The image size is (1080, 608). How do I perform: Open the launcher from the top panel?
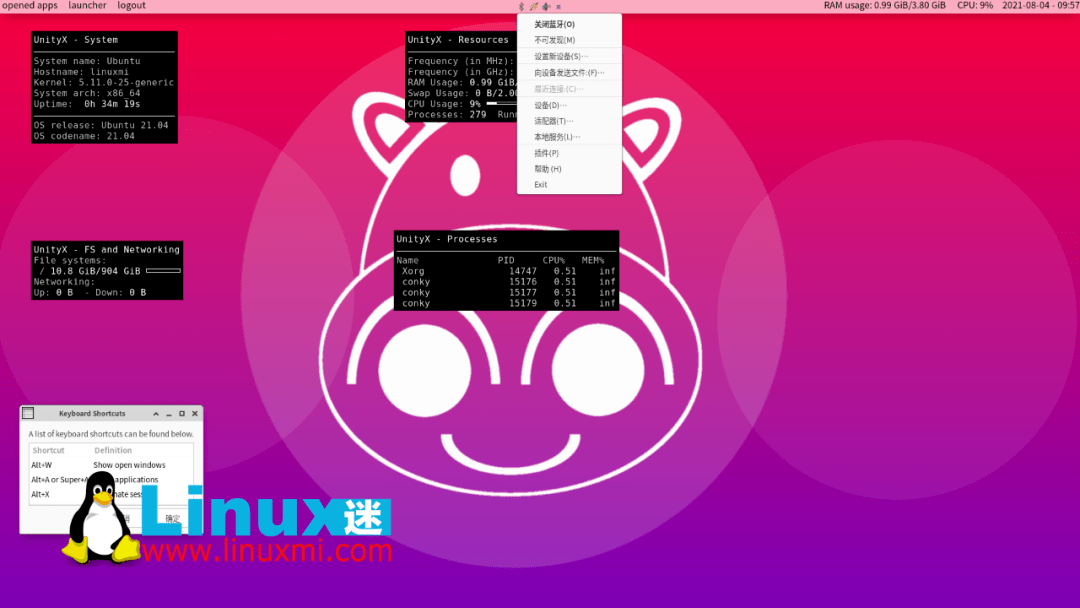coord(87,6)
